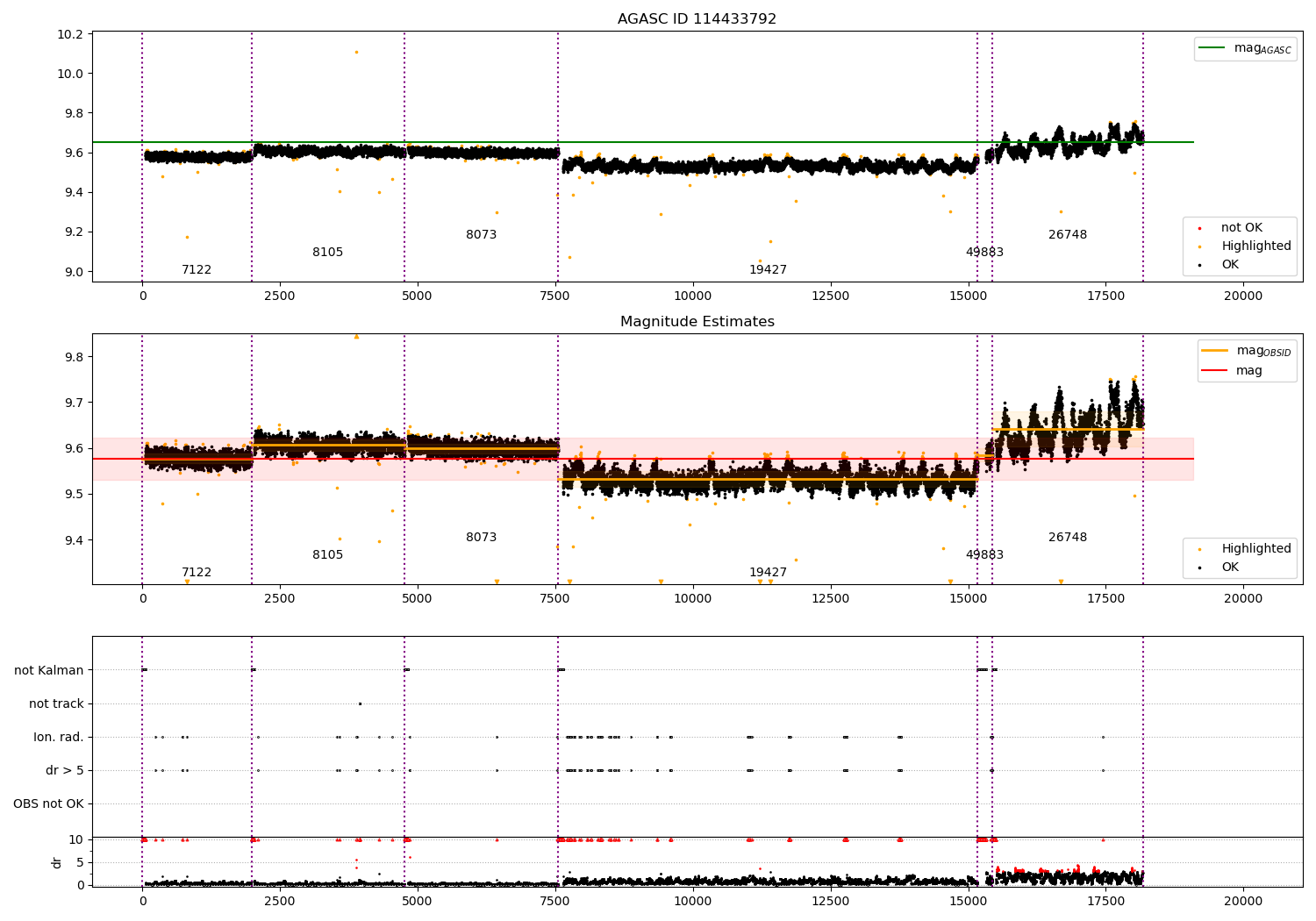Click the 'dr > 5' axis label
The height and width of the screenshot is (921, 1316).
[x=65, y=770]
